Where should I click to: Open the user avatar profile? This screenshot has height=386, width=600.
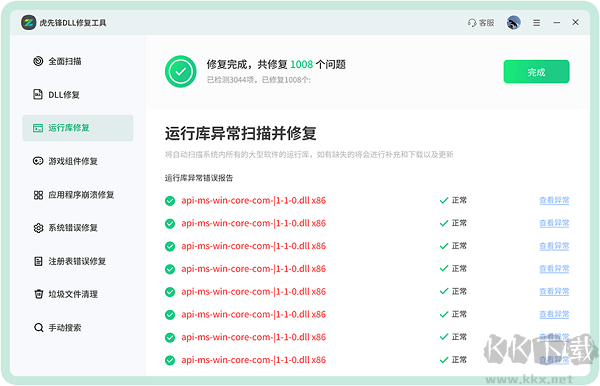pyautogui.click(x=514, y=23)
